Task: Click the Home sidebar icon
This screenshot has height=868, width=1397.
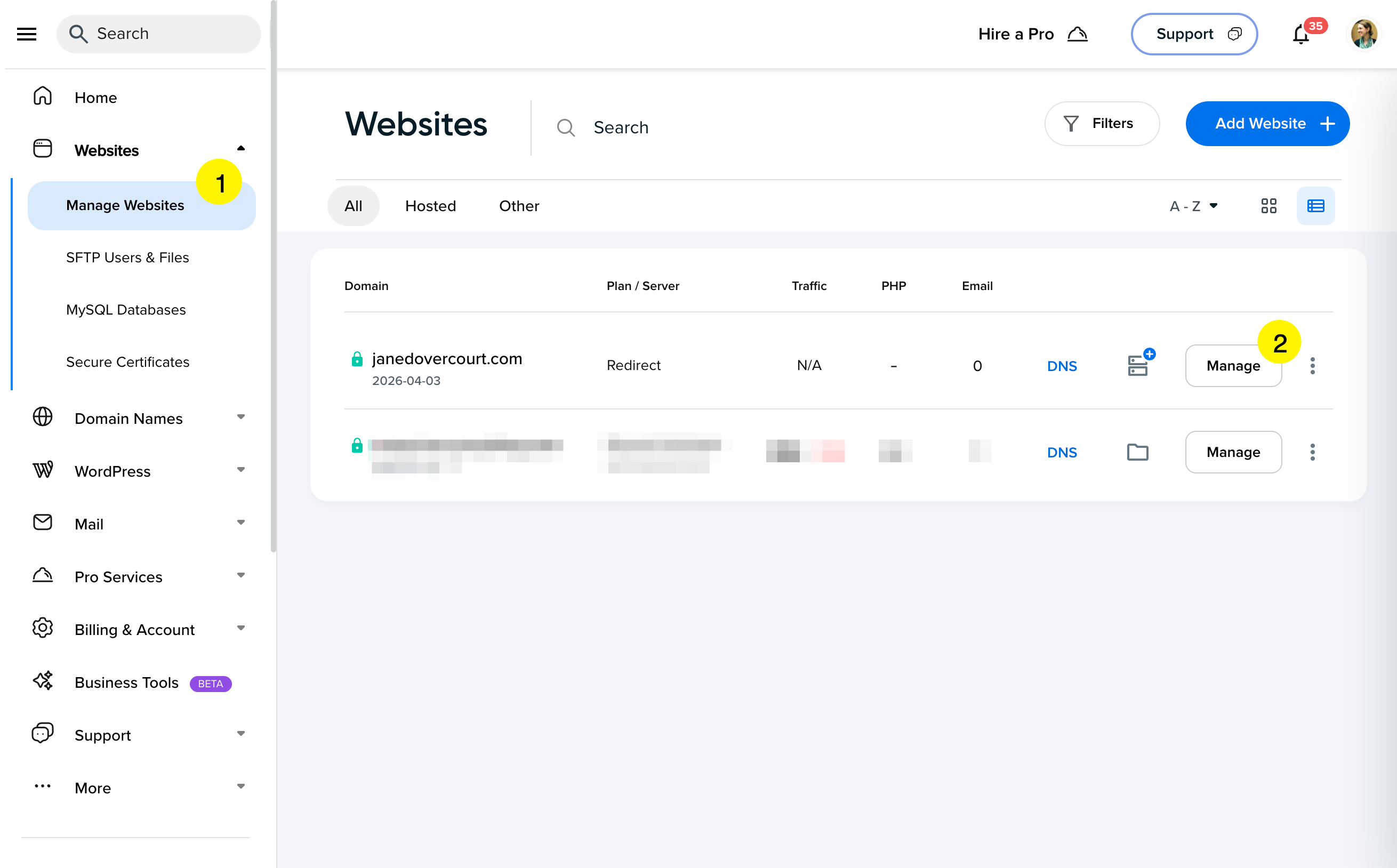Action: click(x=43, y=97)
